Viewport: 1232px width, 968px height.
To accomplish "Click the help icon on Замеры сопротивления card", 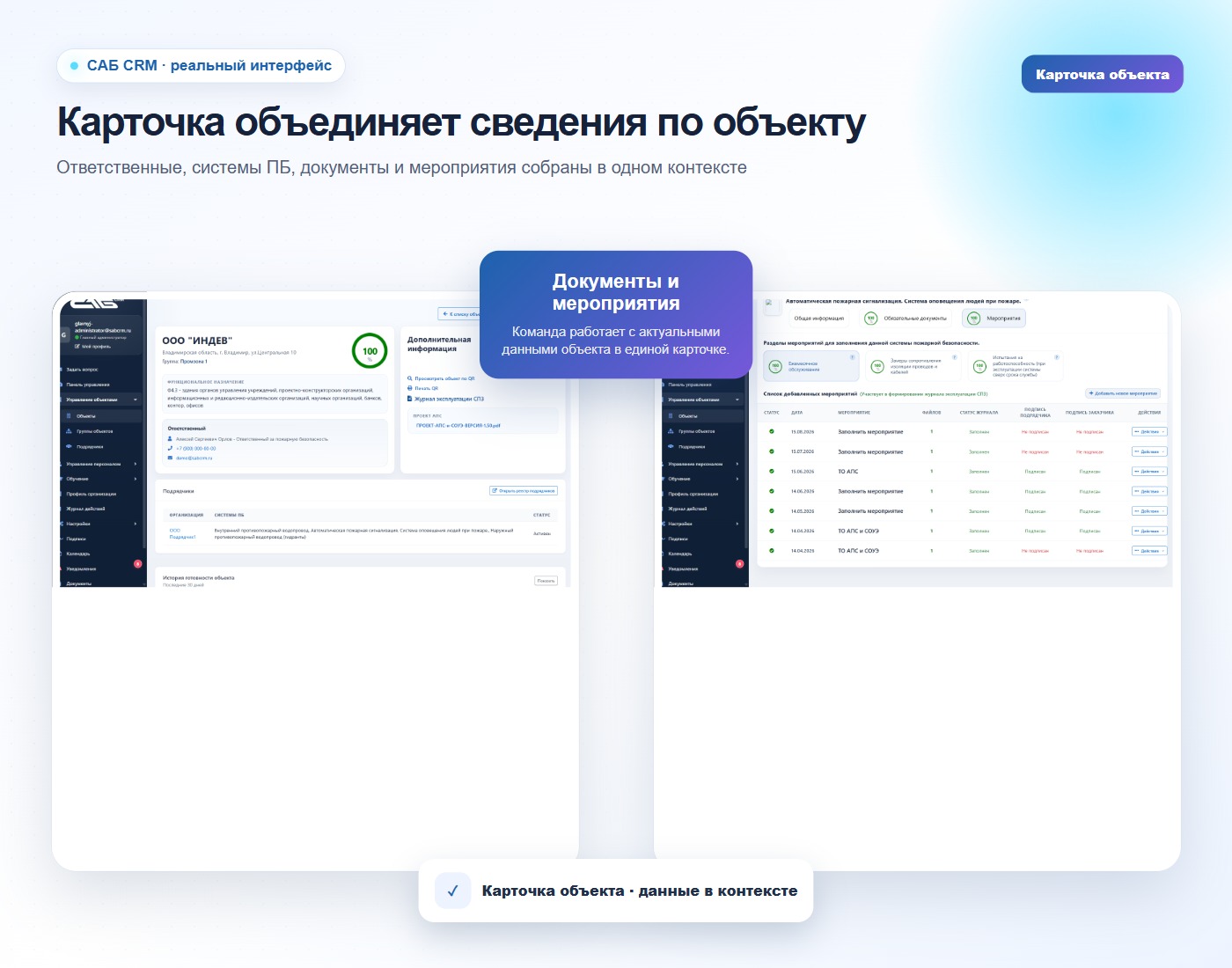I will point(955,357).
